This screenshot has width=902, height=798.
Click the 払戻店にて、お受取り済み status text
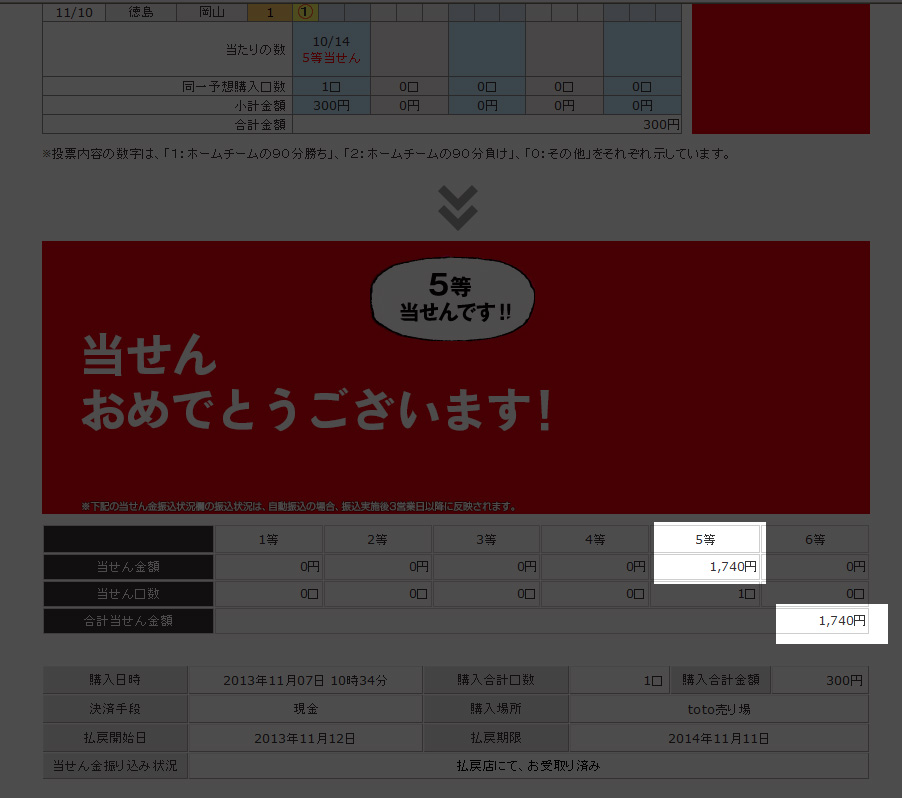pos(528,766)
